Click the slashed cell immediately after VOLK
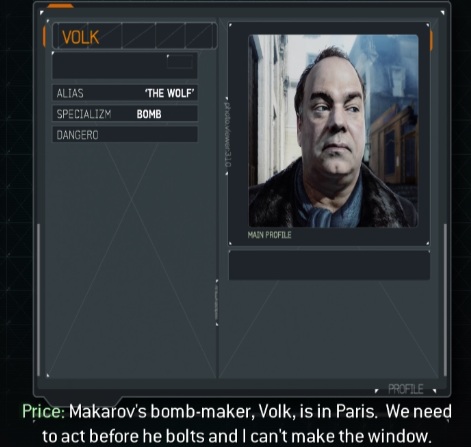 tap(139, 36)
